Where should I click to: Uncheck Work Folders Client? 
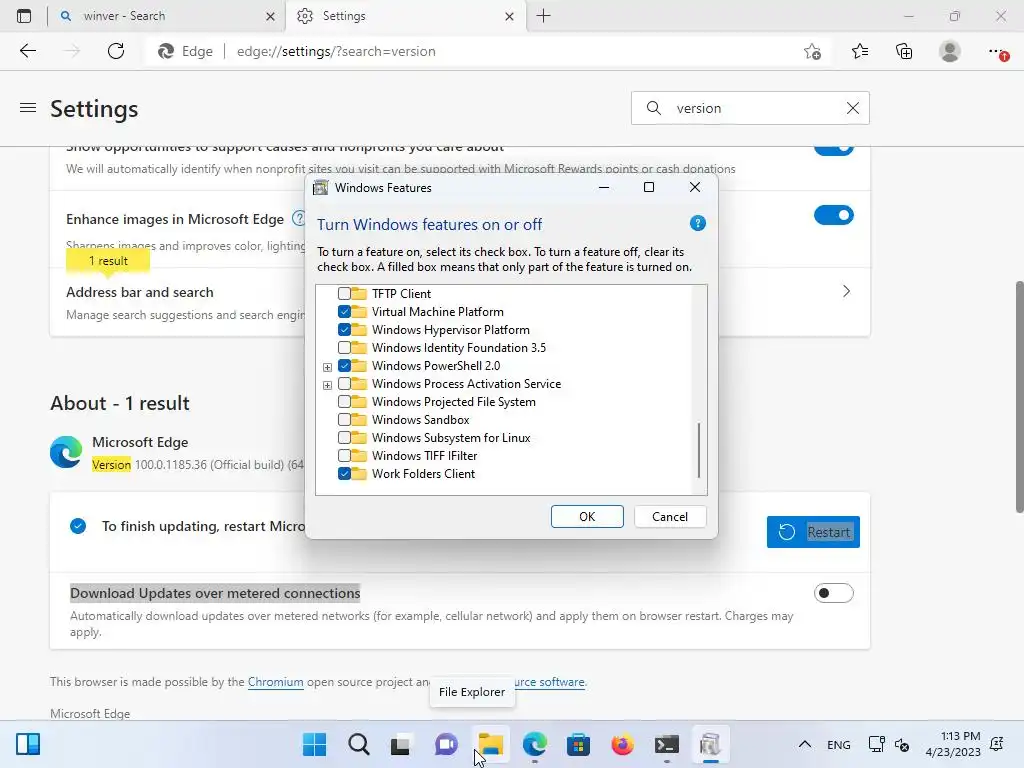pyautogui.click(x=344, y=473)
